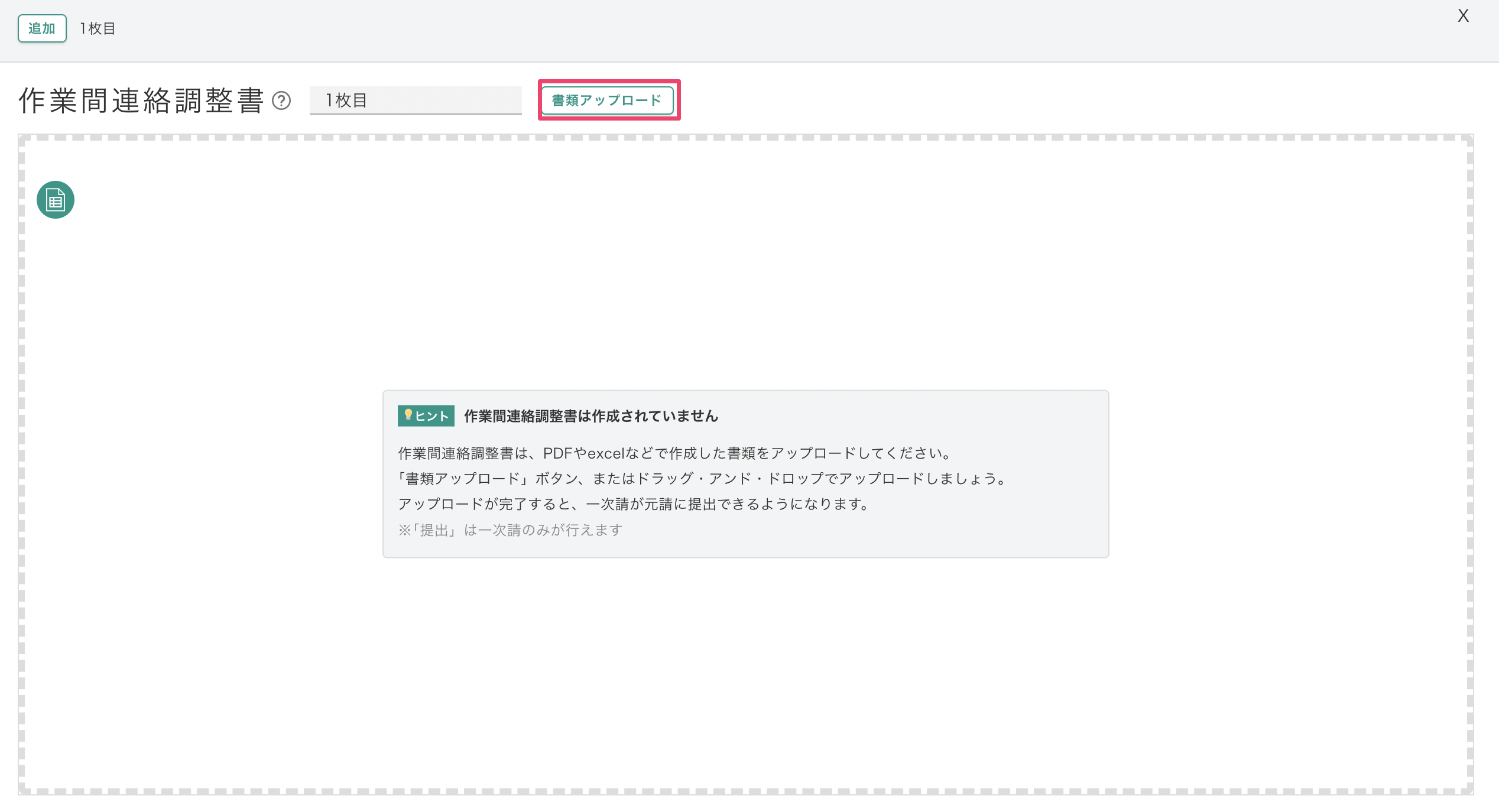Click the hint heading 作業間連絡調整書は作成されていません
The height and width of the screenshot is (812, 1499).
tap(590, 415)
